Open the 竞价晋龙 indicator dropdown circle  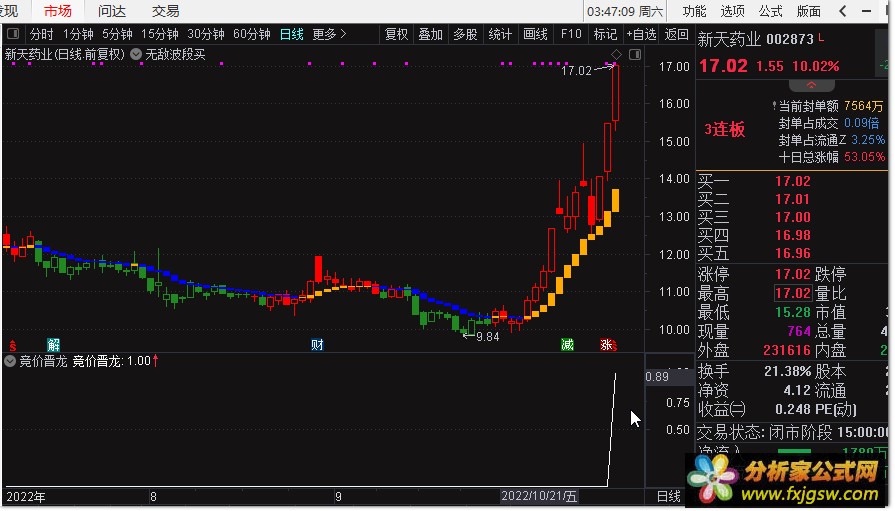10,361
